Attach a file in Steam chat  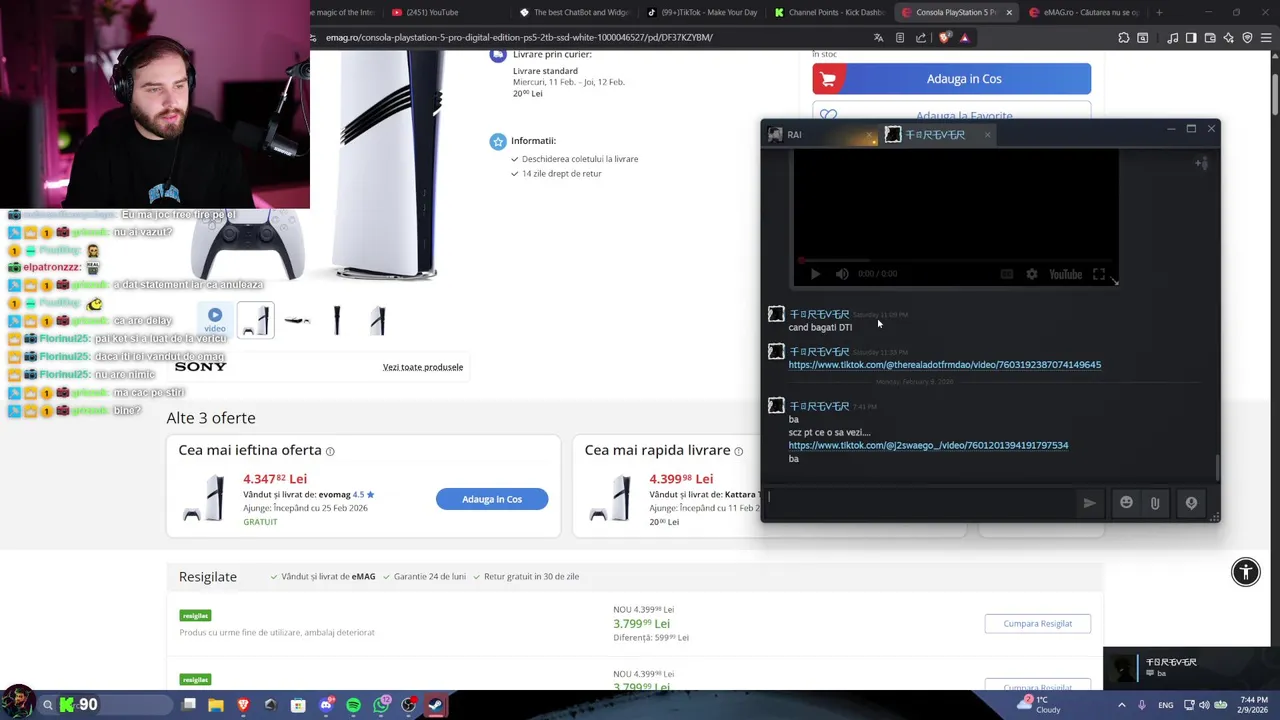pos(1154,503)
